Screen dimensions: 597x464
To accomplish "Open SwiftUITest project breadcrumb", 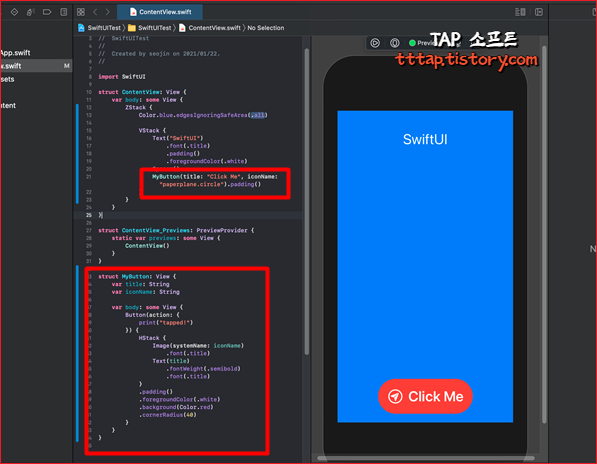I will (100, 28).
